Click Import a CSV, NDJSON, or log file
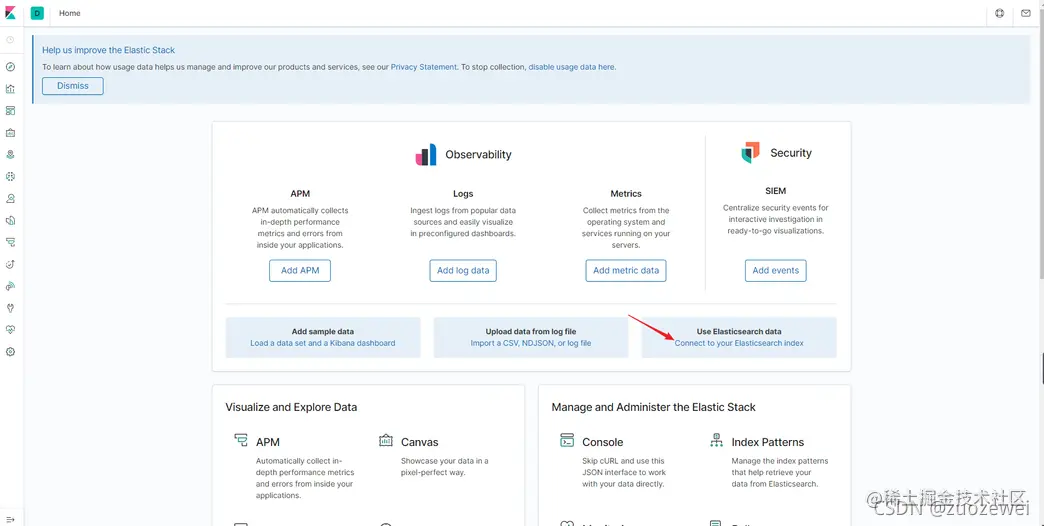 point(531,344)
